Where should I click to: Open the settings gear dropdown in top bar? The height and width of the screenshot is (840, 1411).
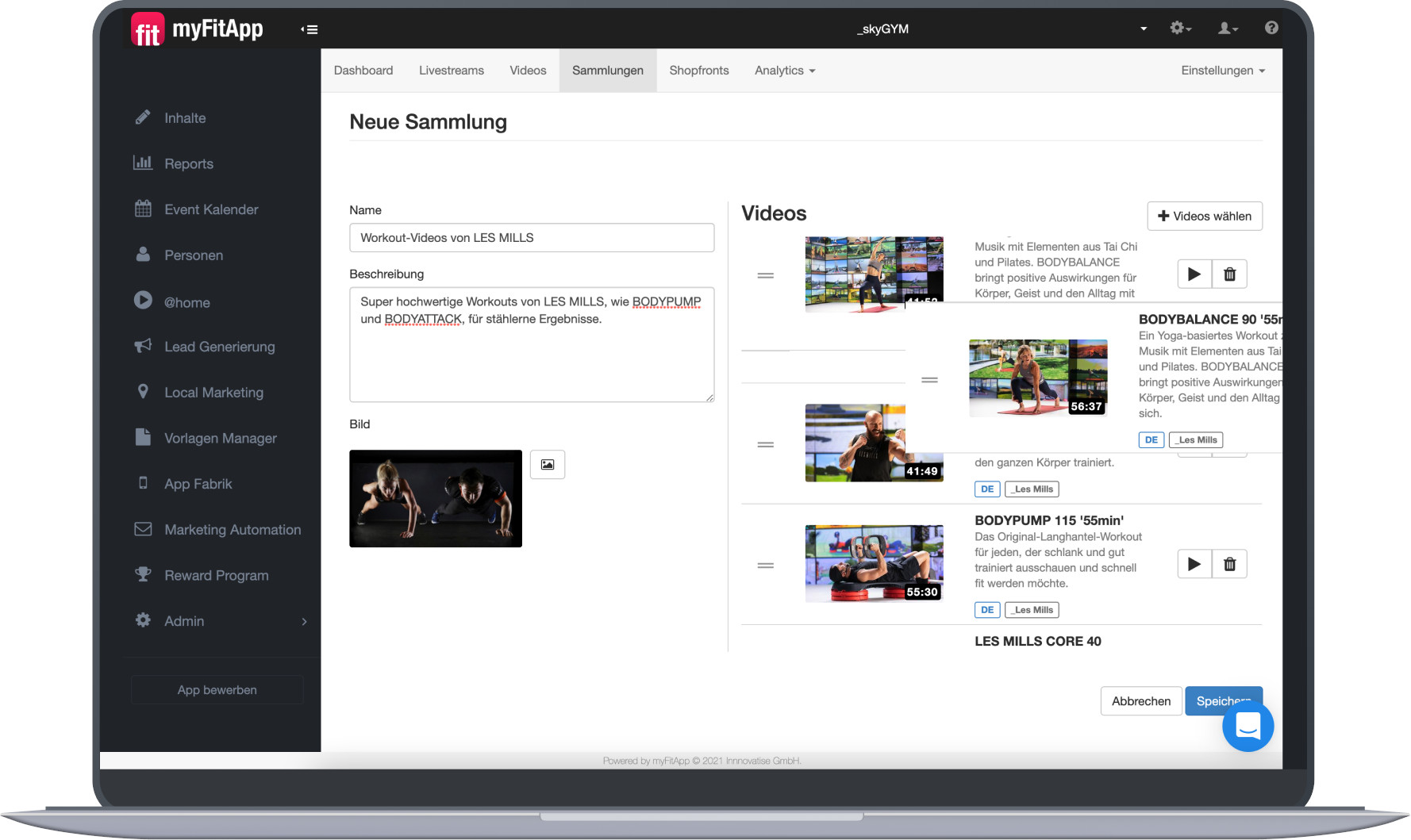coord(1180,29)
